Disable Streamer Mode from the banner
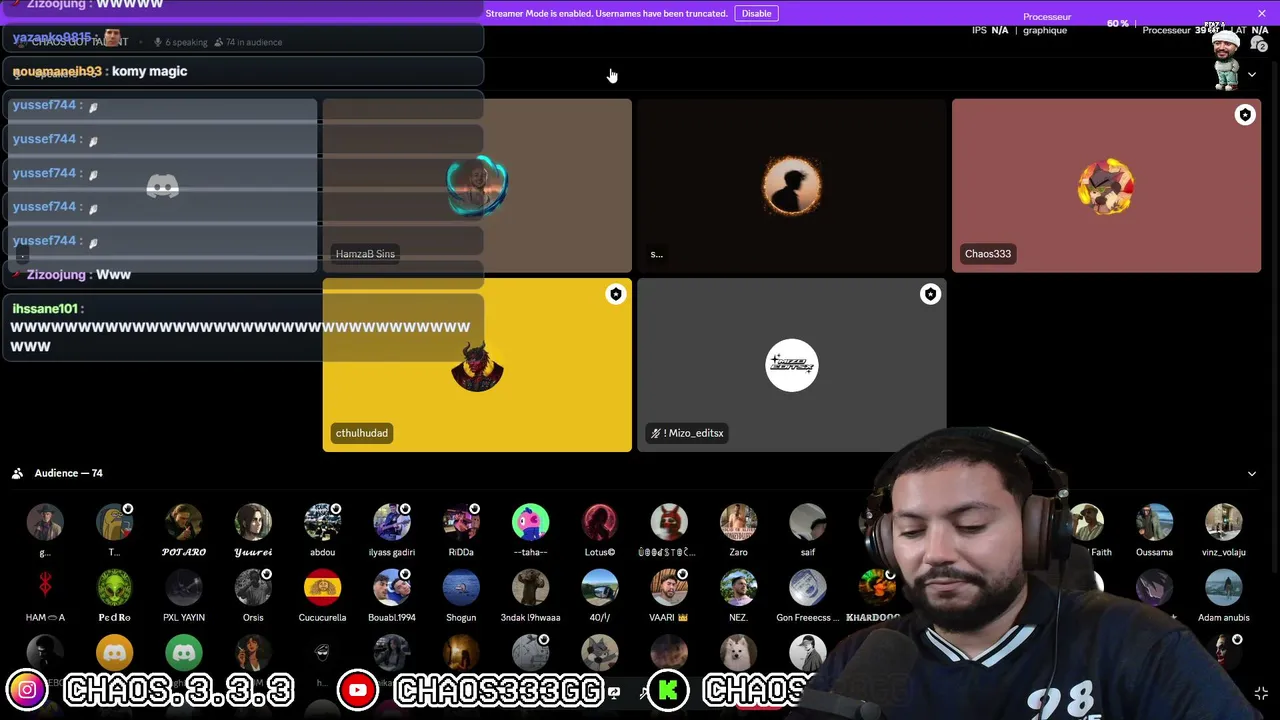Viewport: 1280px width, 720px height. (x=756, y=13)
